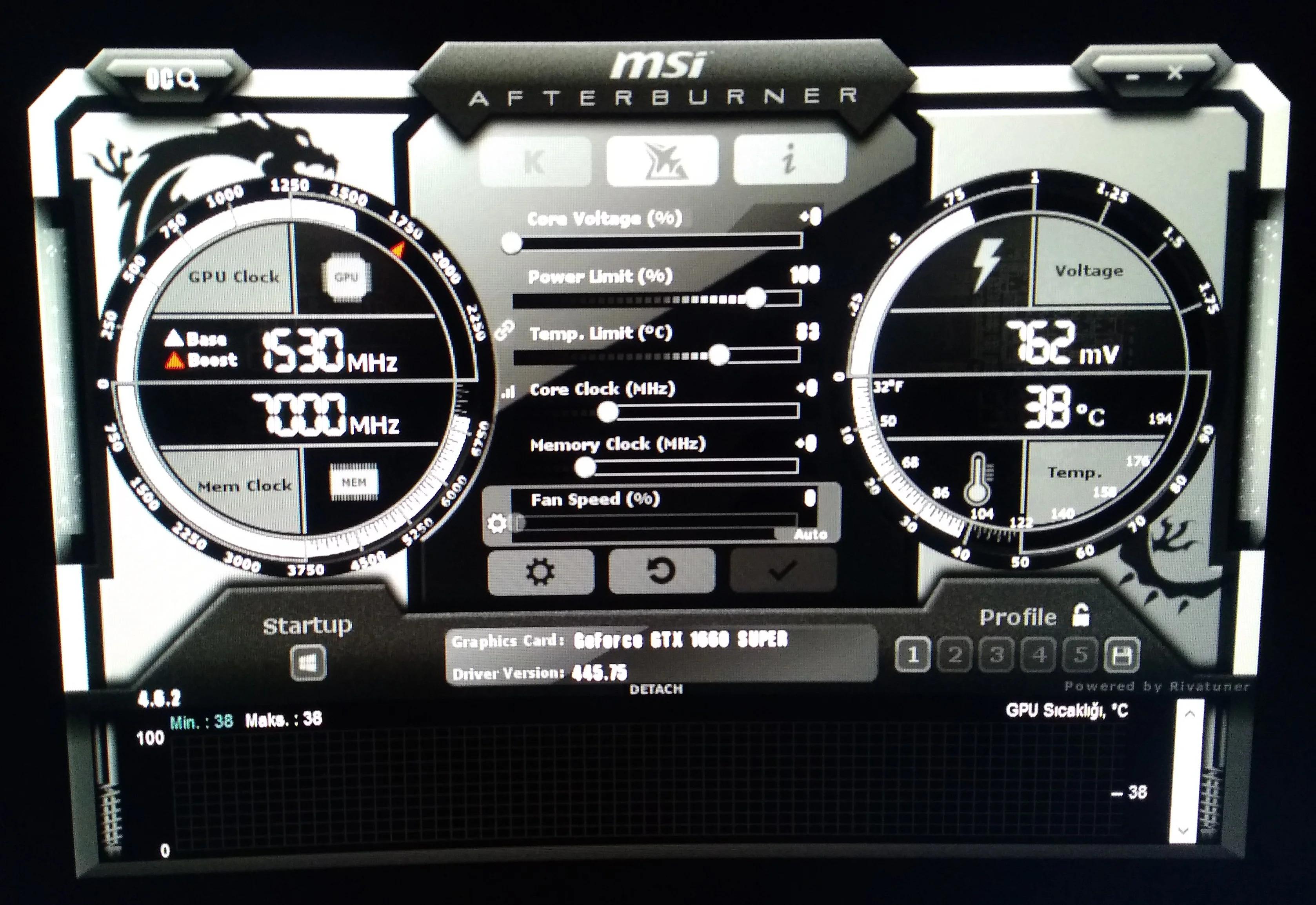Open settings with the gear button

click(540, 572)
